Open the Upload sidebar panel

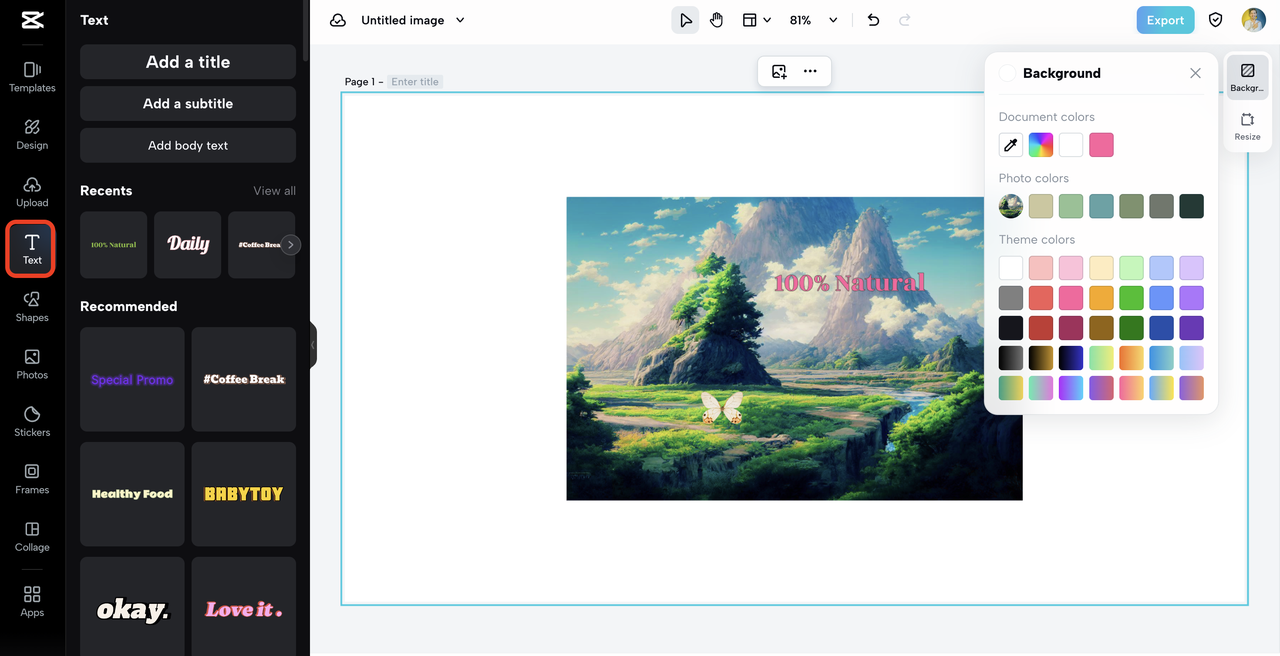click(x=32, y=192)
